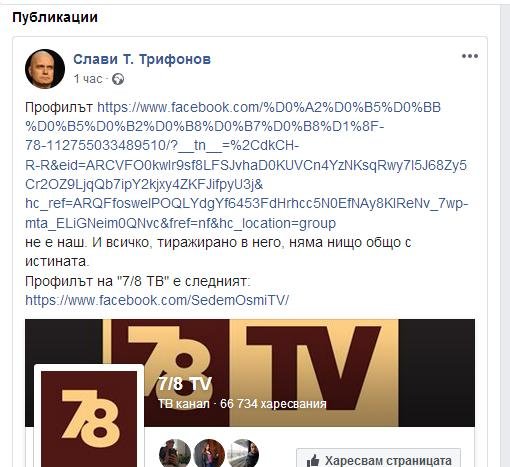Screen dimensions: 510x467
Task: Click the 7/8 page square logo
Action: click(89, 419)
